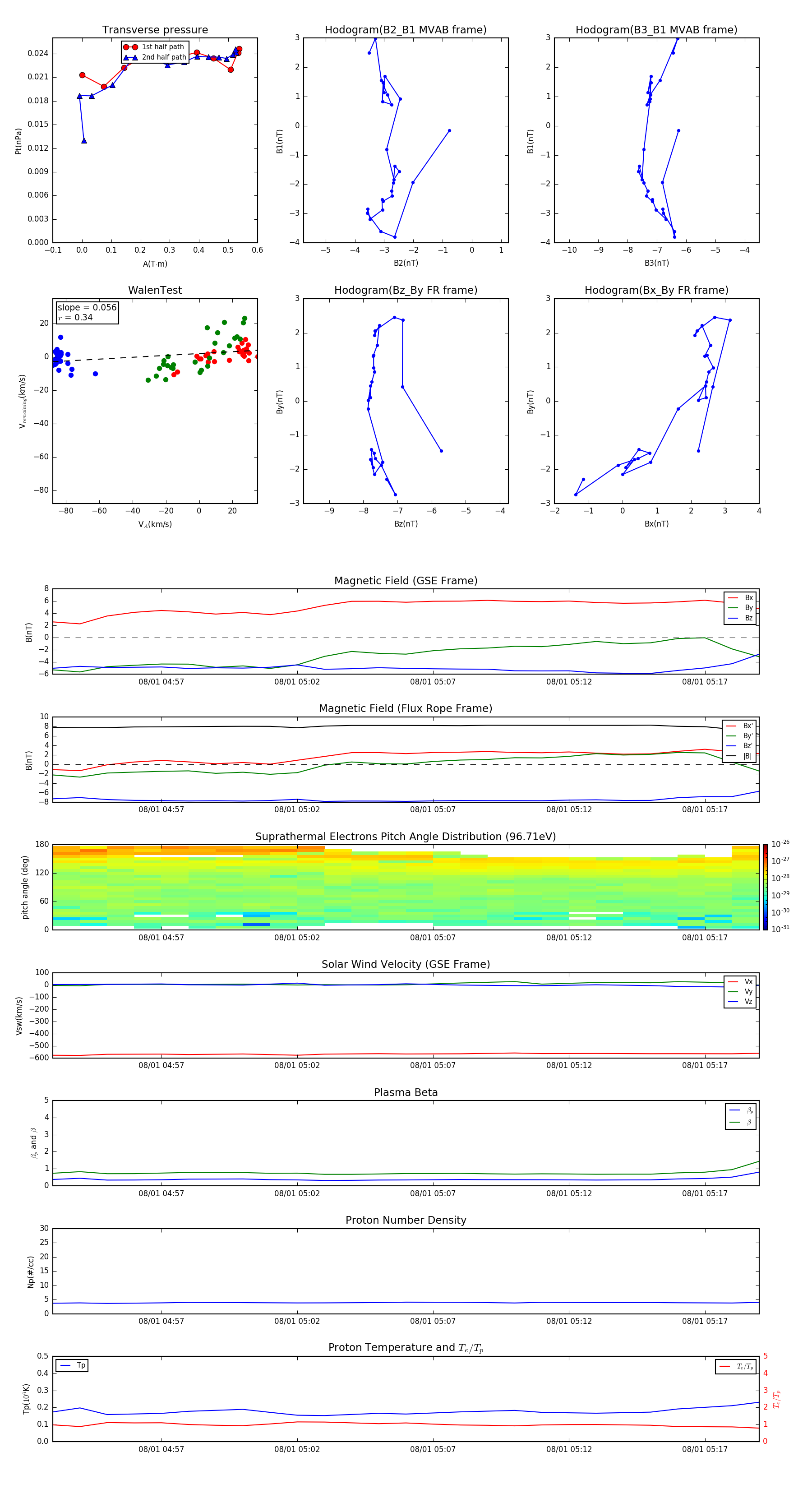Click the pitch angle colorbar
Image resolution: width=812 pixels, height=1489 pixels.
(765, 887)
